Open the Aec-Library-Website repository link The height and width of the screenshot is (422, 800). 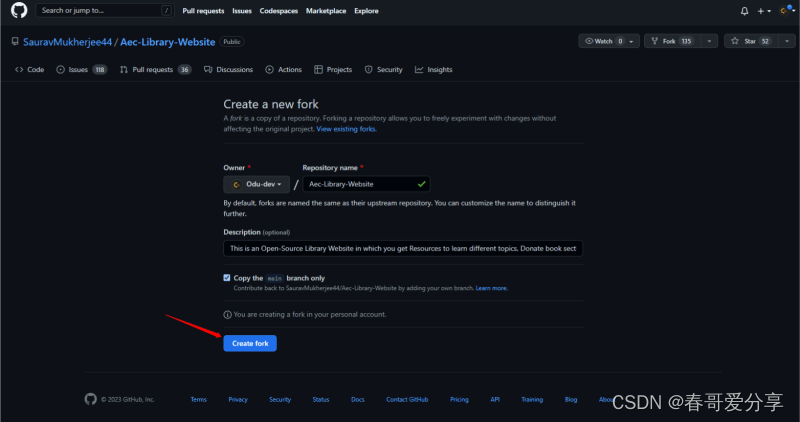pyautogui.click(x=167, y=42)
